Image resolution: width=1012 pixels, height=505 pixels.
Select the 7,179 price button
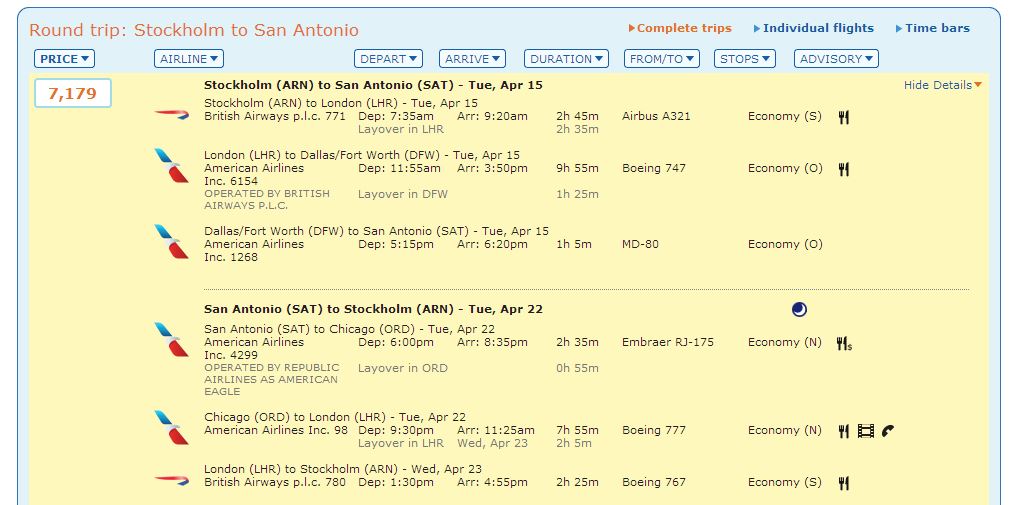click(73, 94)
